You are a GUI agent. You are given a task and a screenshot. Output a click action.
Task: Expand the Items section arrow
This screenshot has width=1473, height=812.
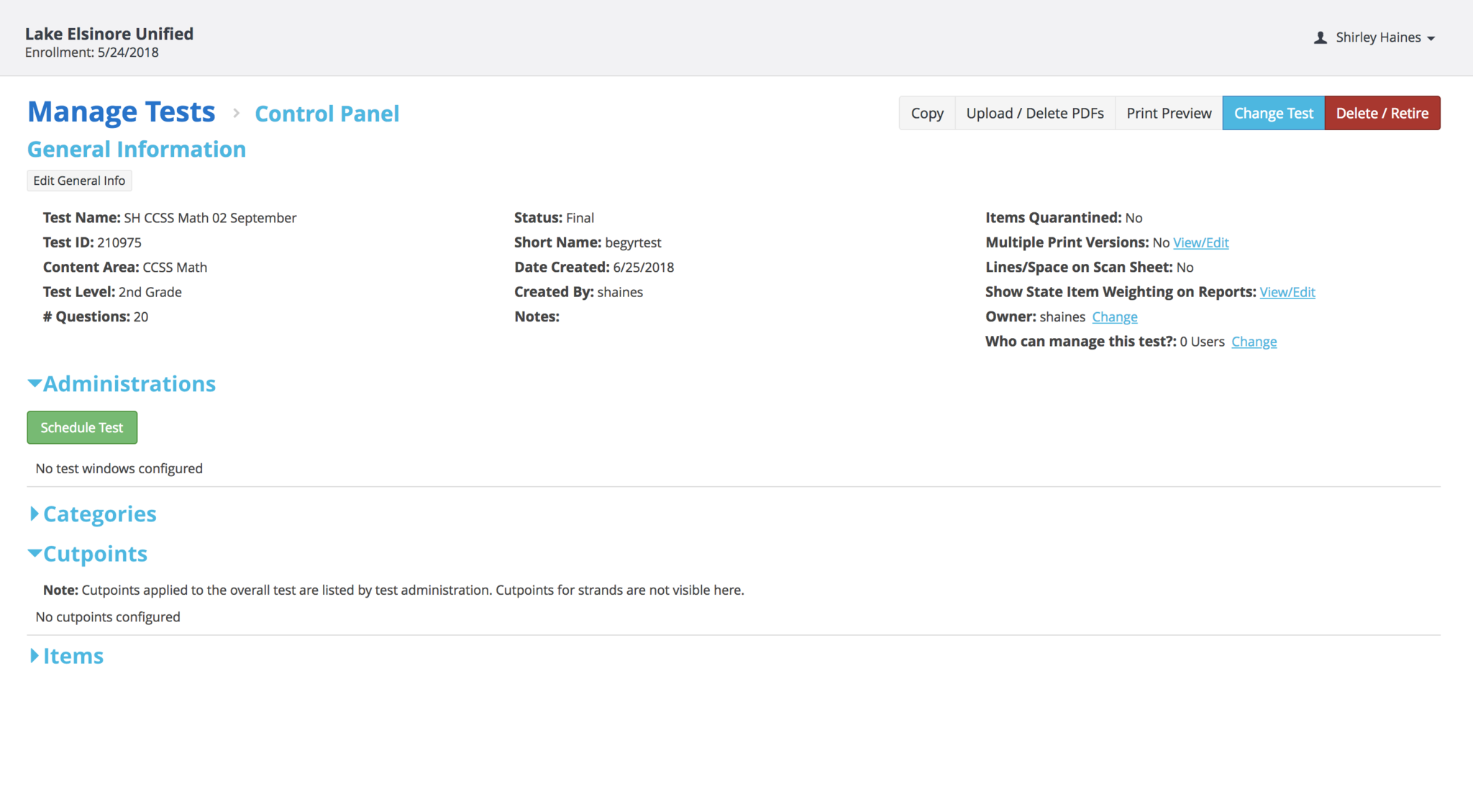click(34, 656)
